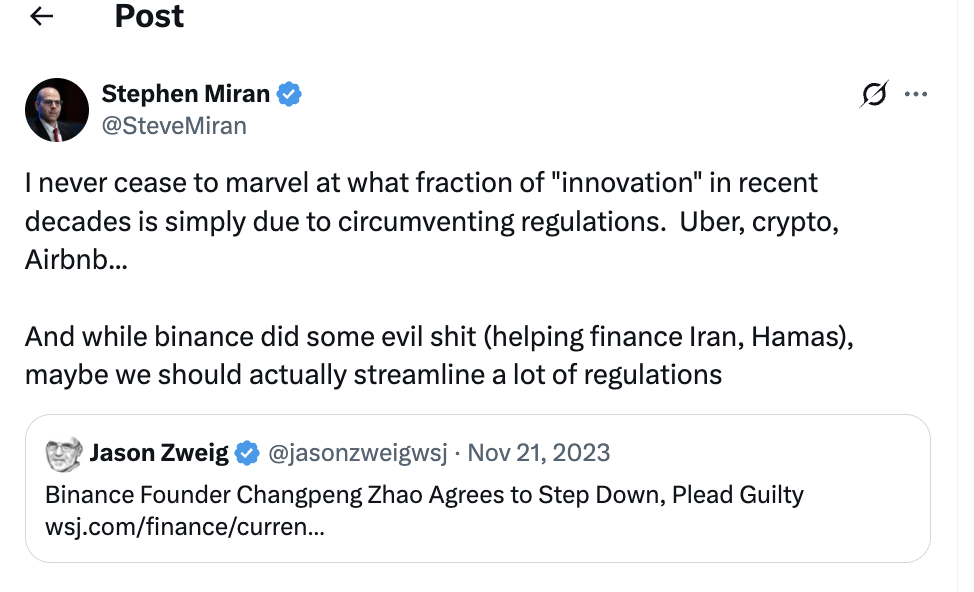Click Jason Zweig's verified badge
974x592 pixels.
pyautogui.click(x=246, y=453)
